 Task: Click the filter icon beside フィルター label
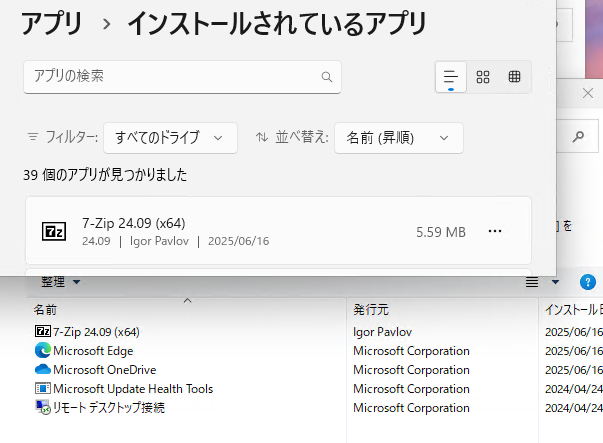[x=33, y=137]
